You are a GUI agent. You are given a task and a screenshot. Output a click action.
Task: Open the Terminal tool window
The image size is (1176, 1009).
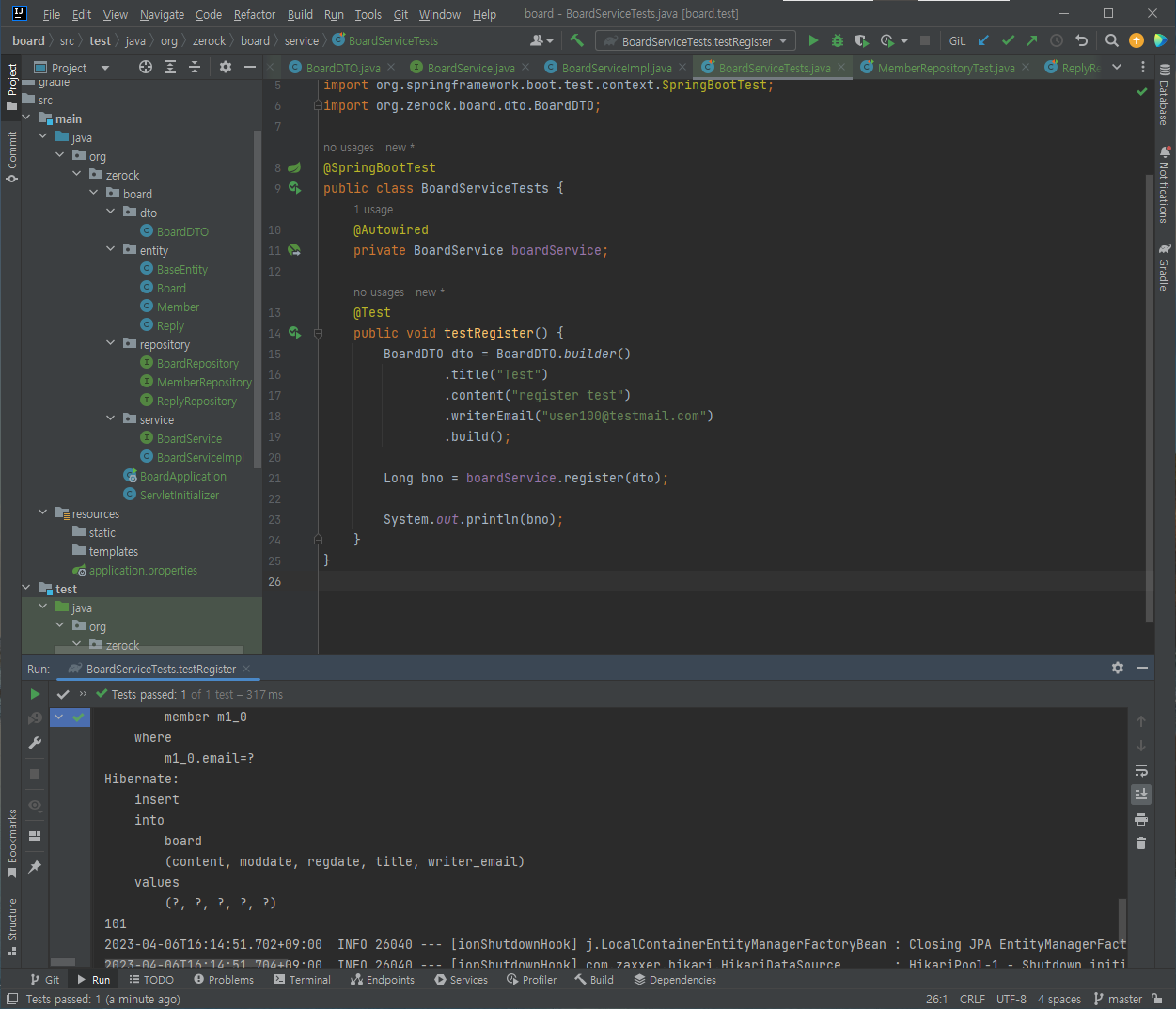pyautogui.click(x=302, y=980)
